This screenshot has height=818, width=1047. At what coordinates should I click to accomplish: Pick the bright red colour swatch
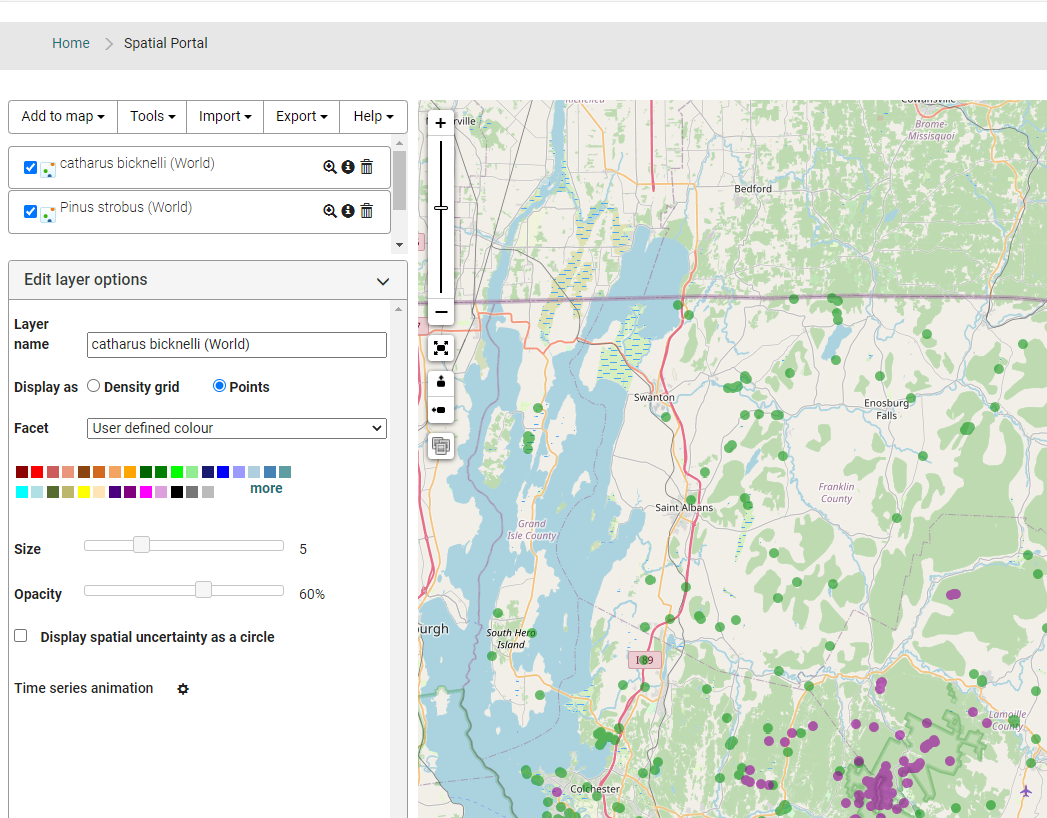point(37,472)
